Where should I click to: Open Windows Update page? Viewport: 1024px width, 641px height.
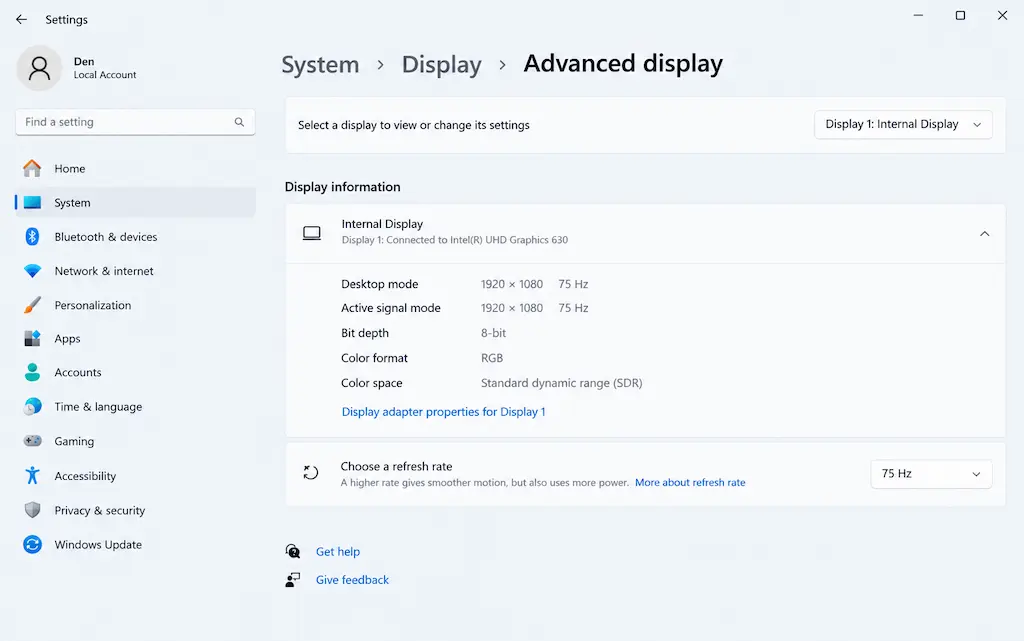point(135,544)
